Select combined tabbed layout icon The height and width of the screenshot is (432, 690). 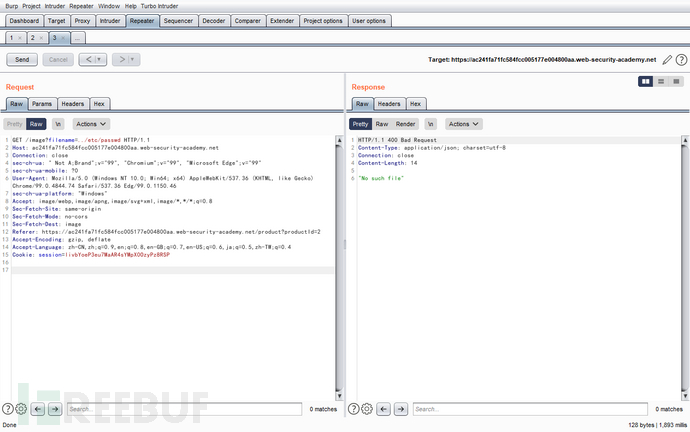pos(676,81)
